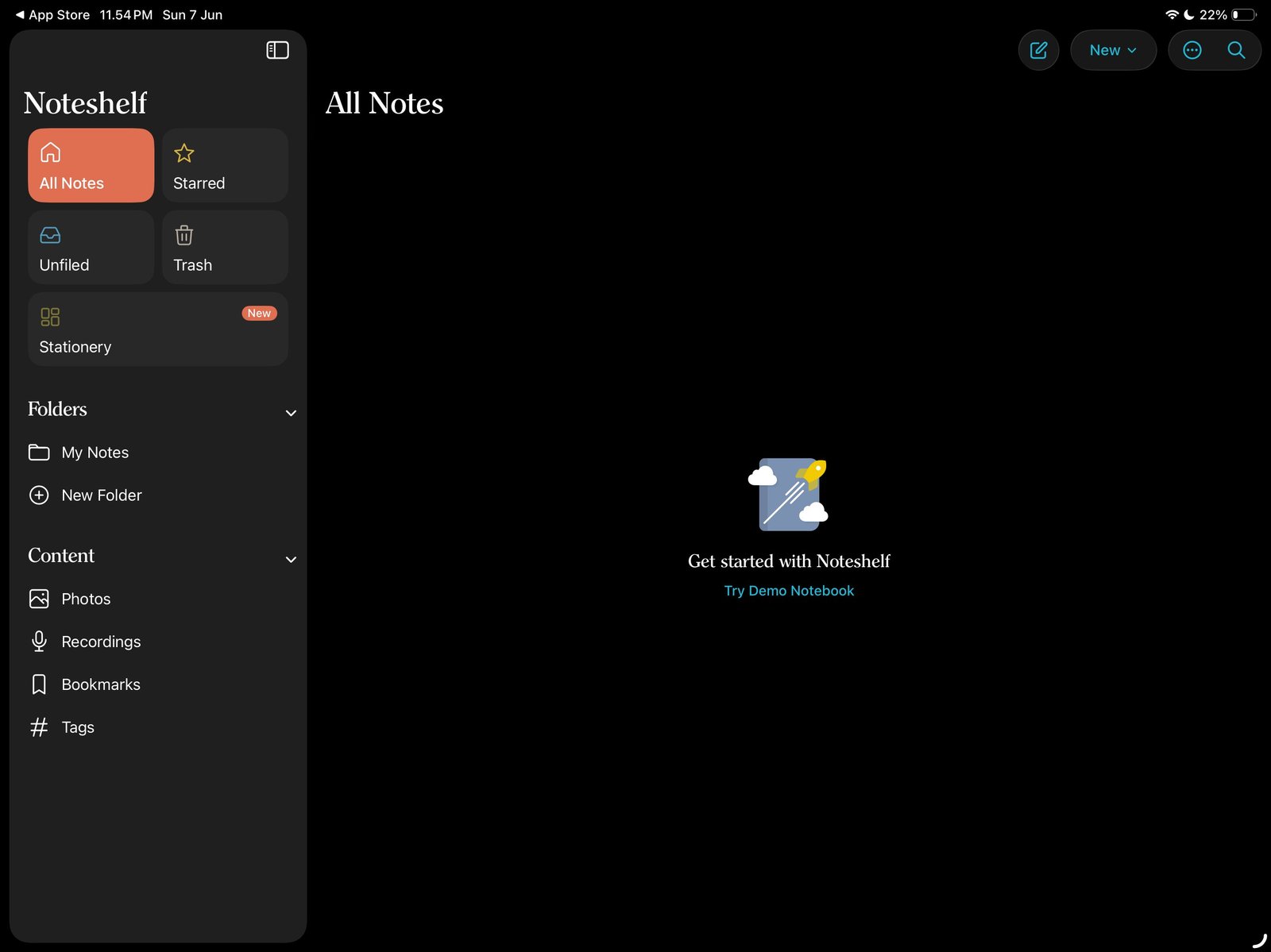This screenshot has width=1271, height=952.
Task: Go back to App Store
Action: pyautogui.click(x=52, y=15)
